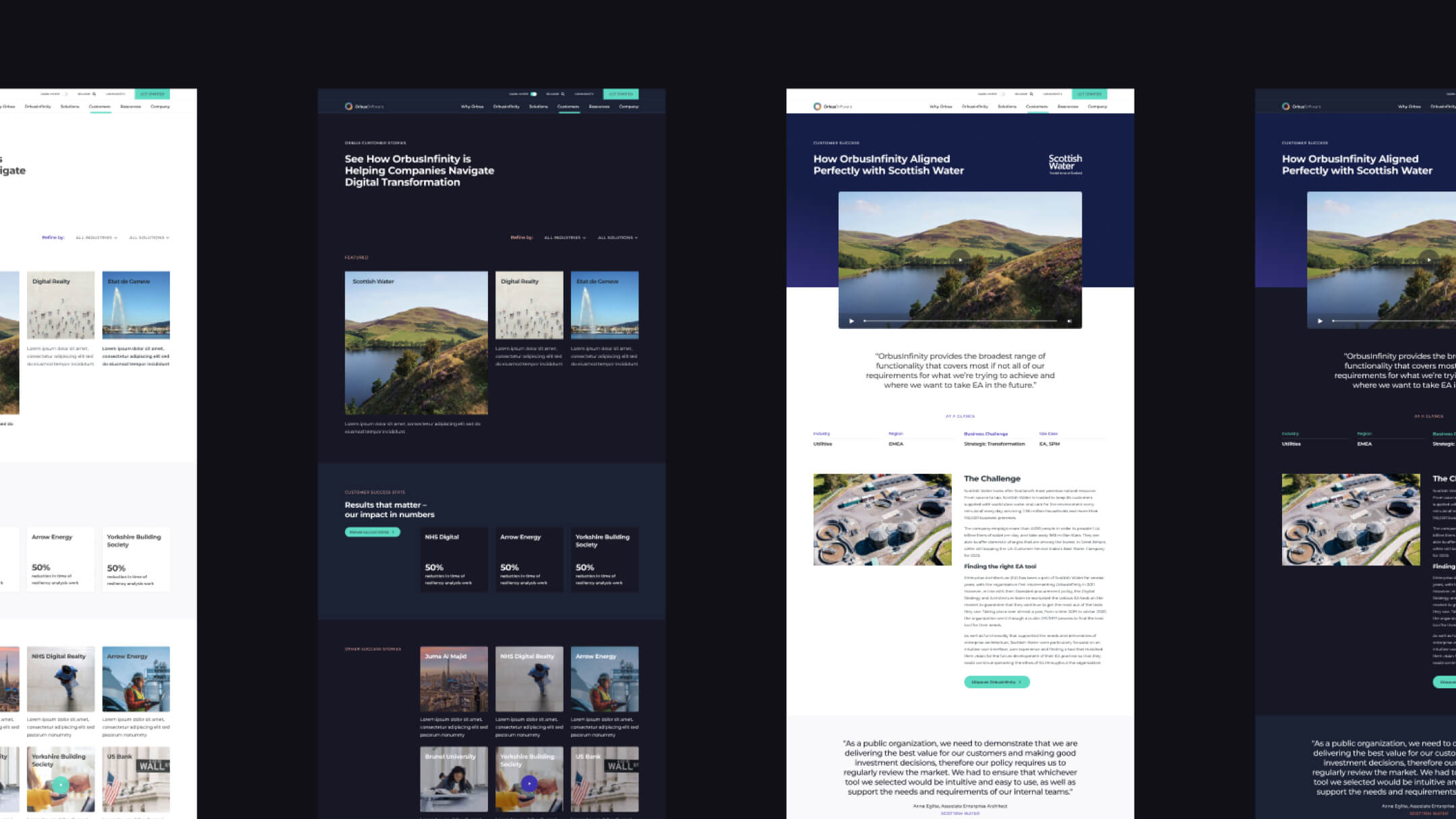This screenshot has width=1456, height=819.
Task: Click search magnifier icon on leftmost light page
Action: click(94, 94)
